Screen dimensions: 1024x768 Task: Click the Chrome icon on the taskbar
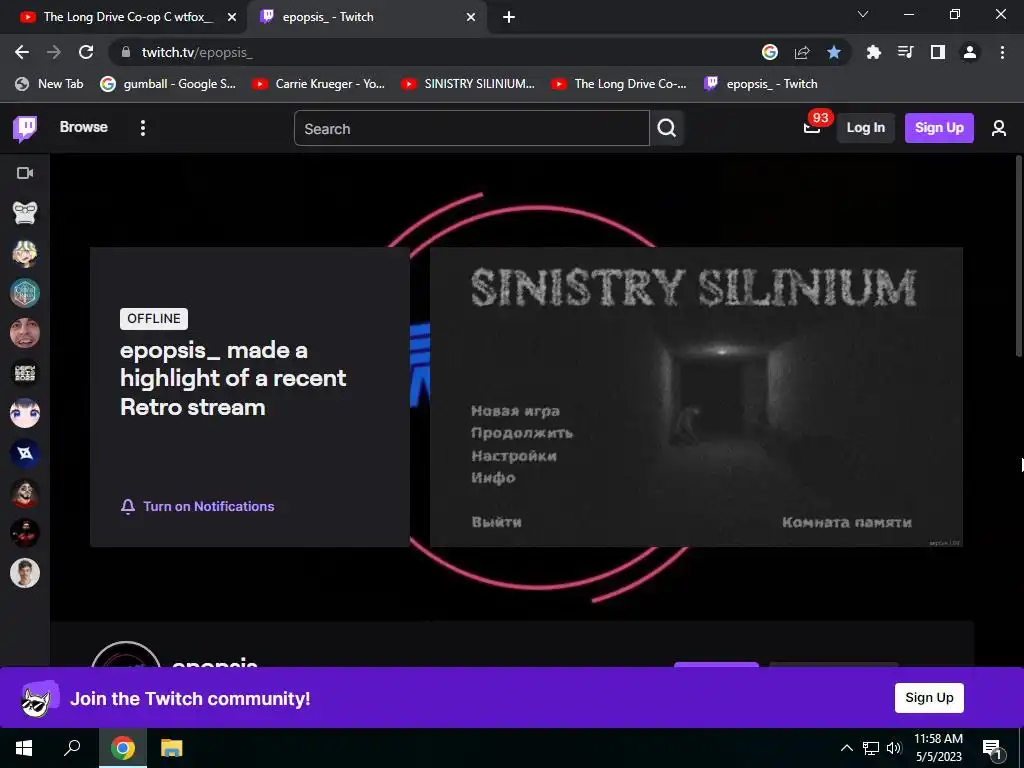[122, 748]
